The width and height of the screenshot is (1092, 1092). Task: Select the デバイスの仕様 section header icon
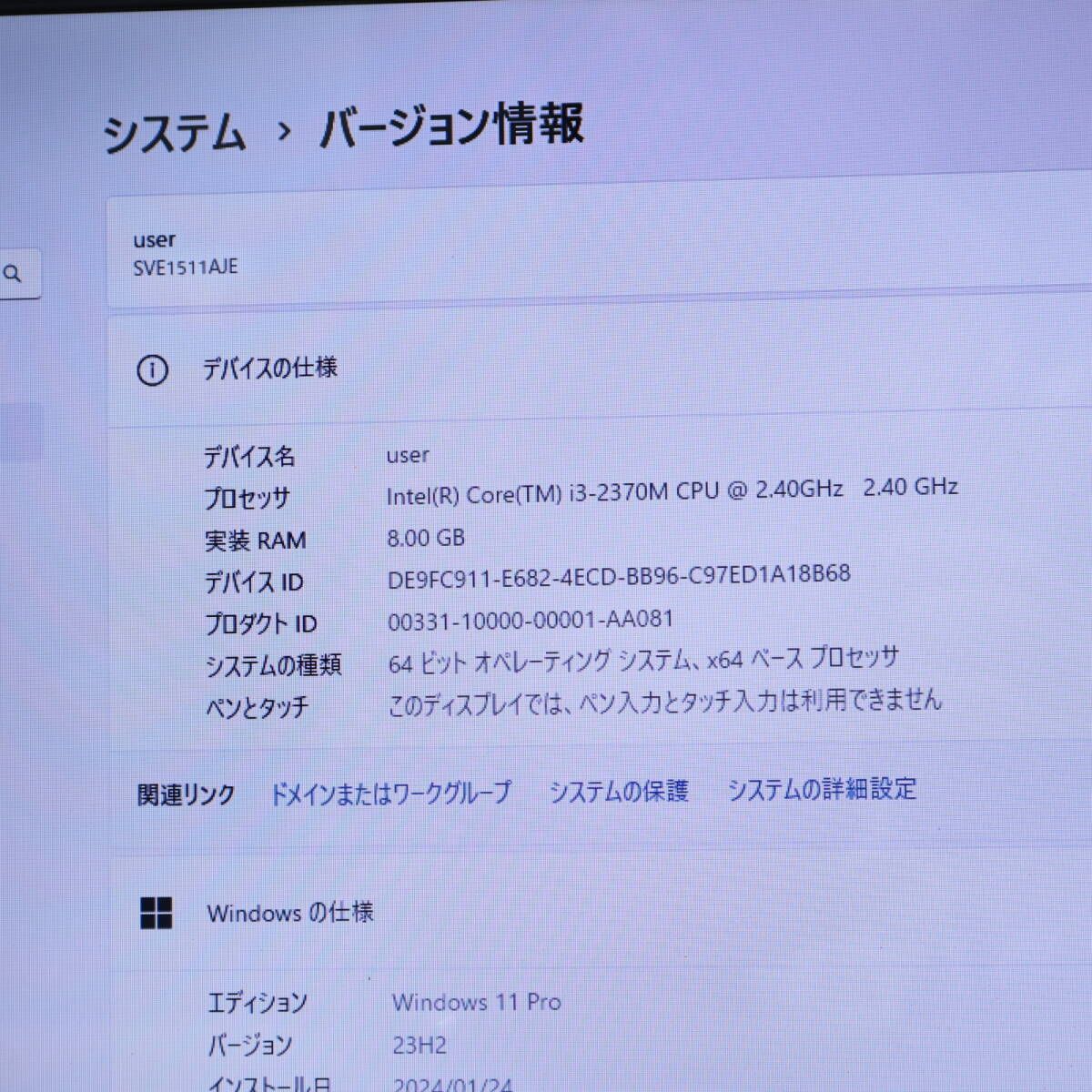pos(152,370)
